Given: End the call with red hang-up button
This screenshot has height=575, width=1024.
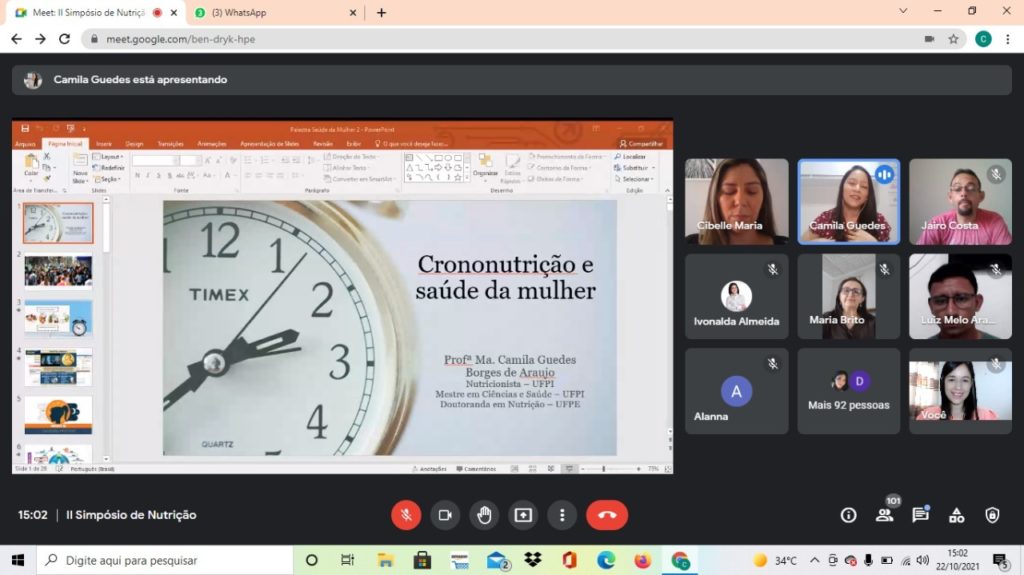Looking at the screenshot, I should click(x=607, y=515).
